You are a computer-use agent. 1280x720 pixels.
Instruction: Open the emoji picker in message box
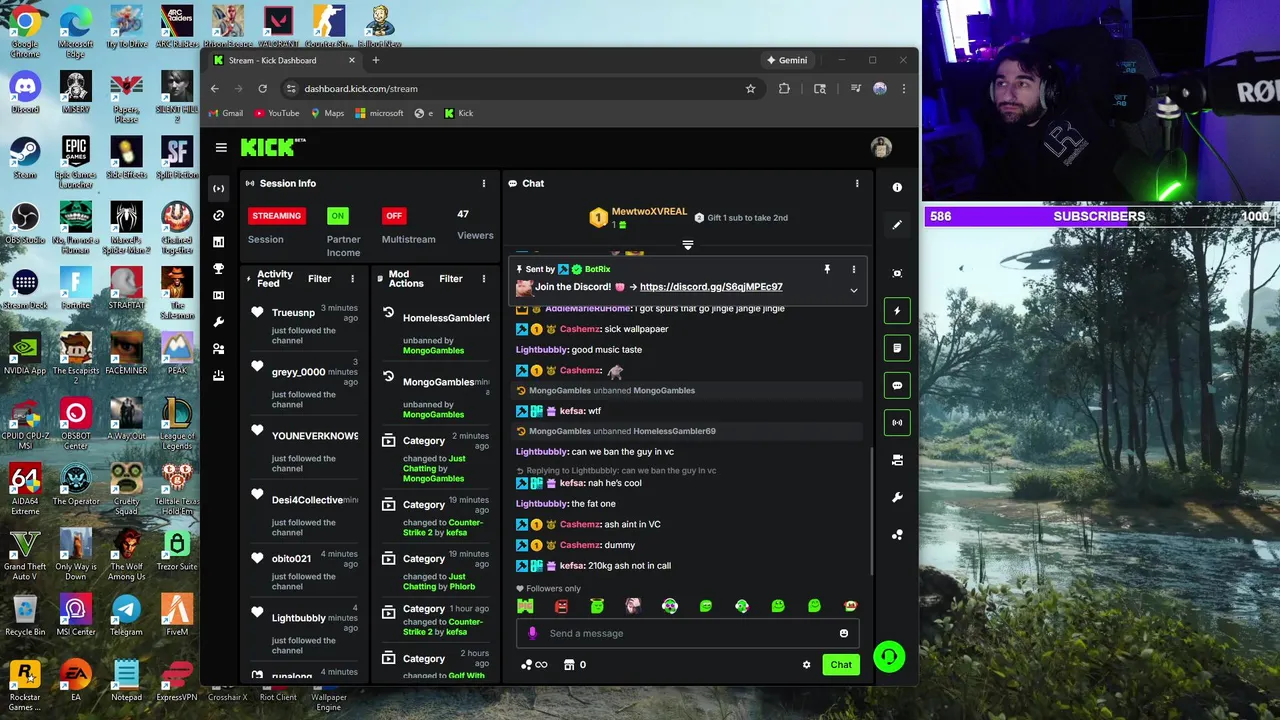[x=844, y=633]
